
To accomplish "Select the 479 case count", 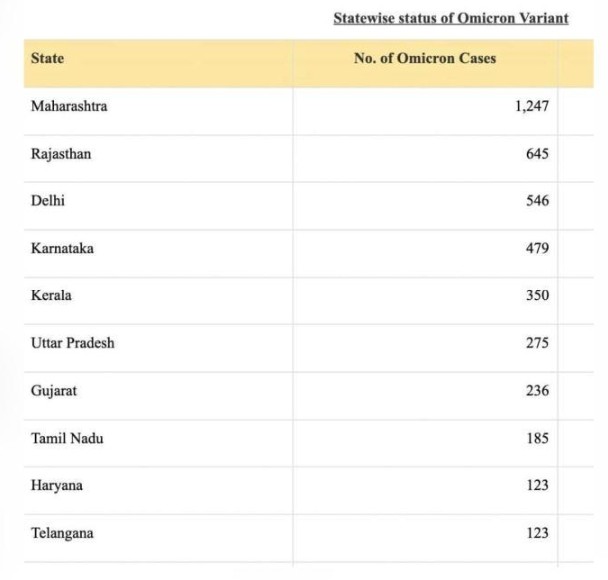I will [537, 248].
